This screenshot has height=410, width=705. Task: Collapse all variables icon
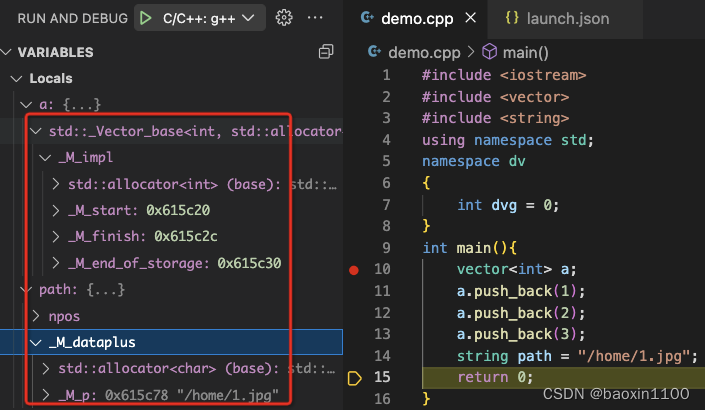click(326, 52)
